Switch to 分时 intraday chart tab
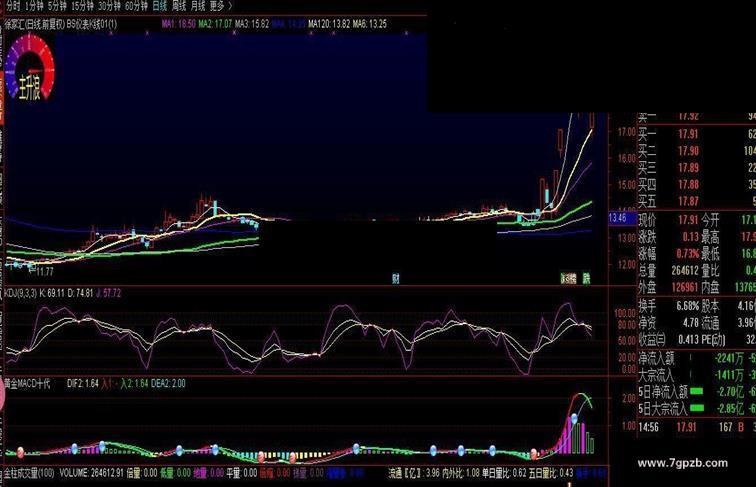Viewport: 756px width, 487px height. (x=13, y=6)
